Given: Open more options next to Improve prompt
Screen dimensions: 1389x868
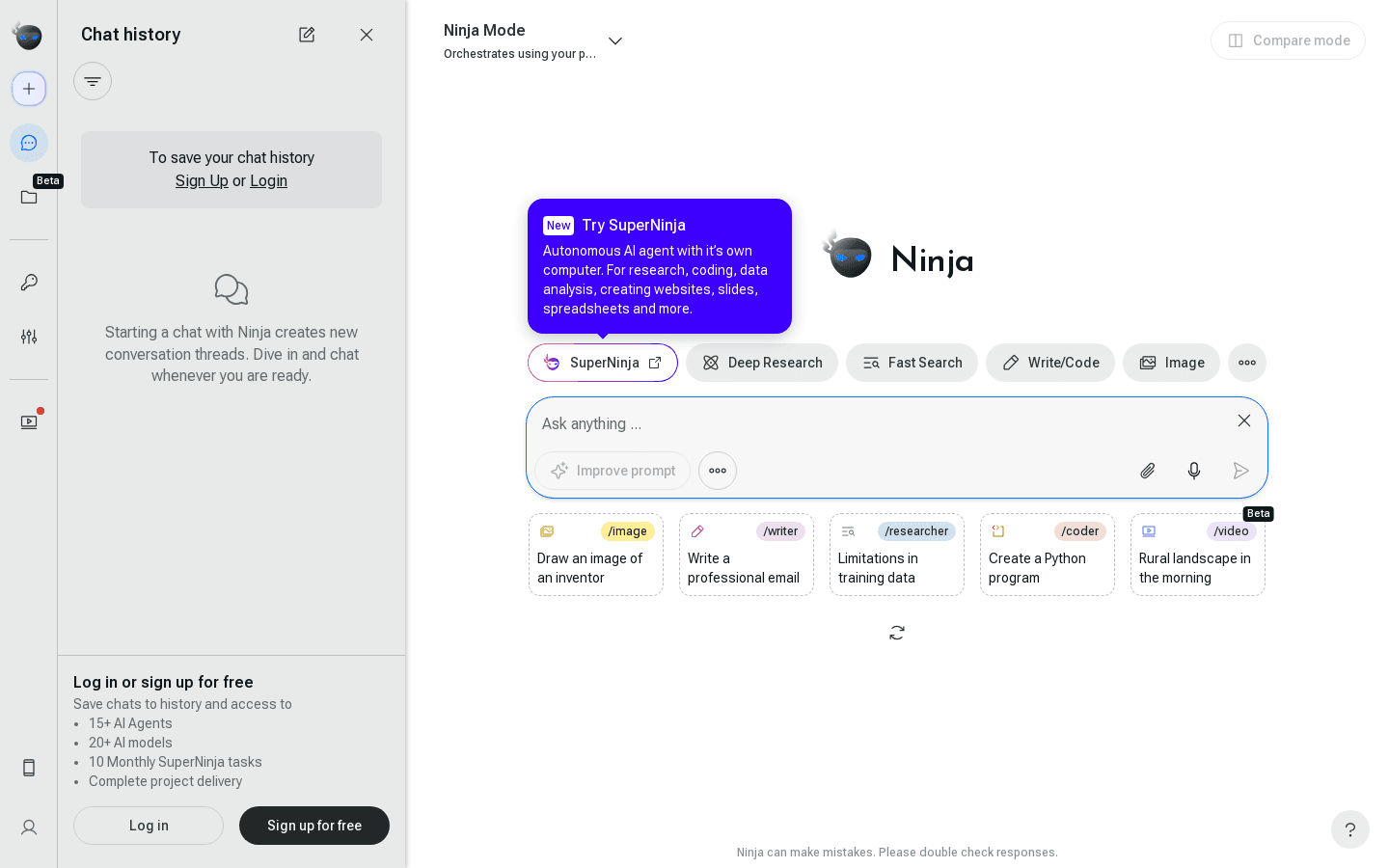Looking at the screenshot, I should [717, 471].
